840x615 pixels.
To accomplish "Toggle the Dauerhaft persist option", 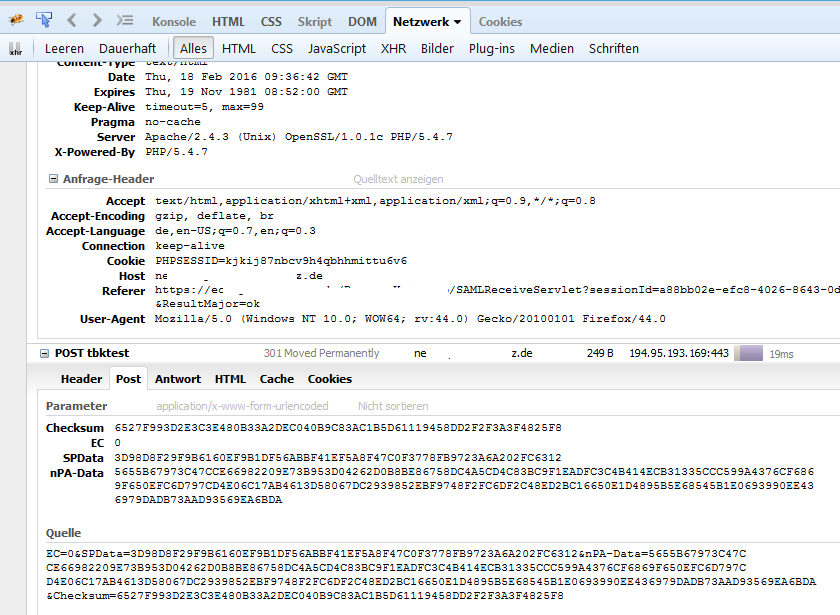I will 127,48.
